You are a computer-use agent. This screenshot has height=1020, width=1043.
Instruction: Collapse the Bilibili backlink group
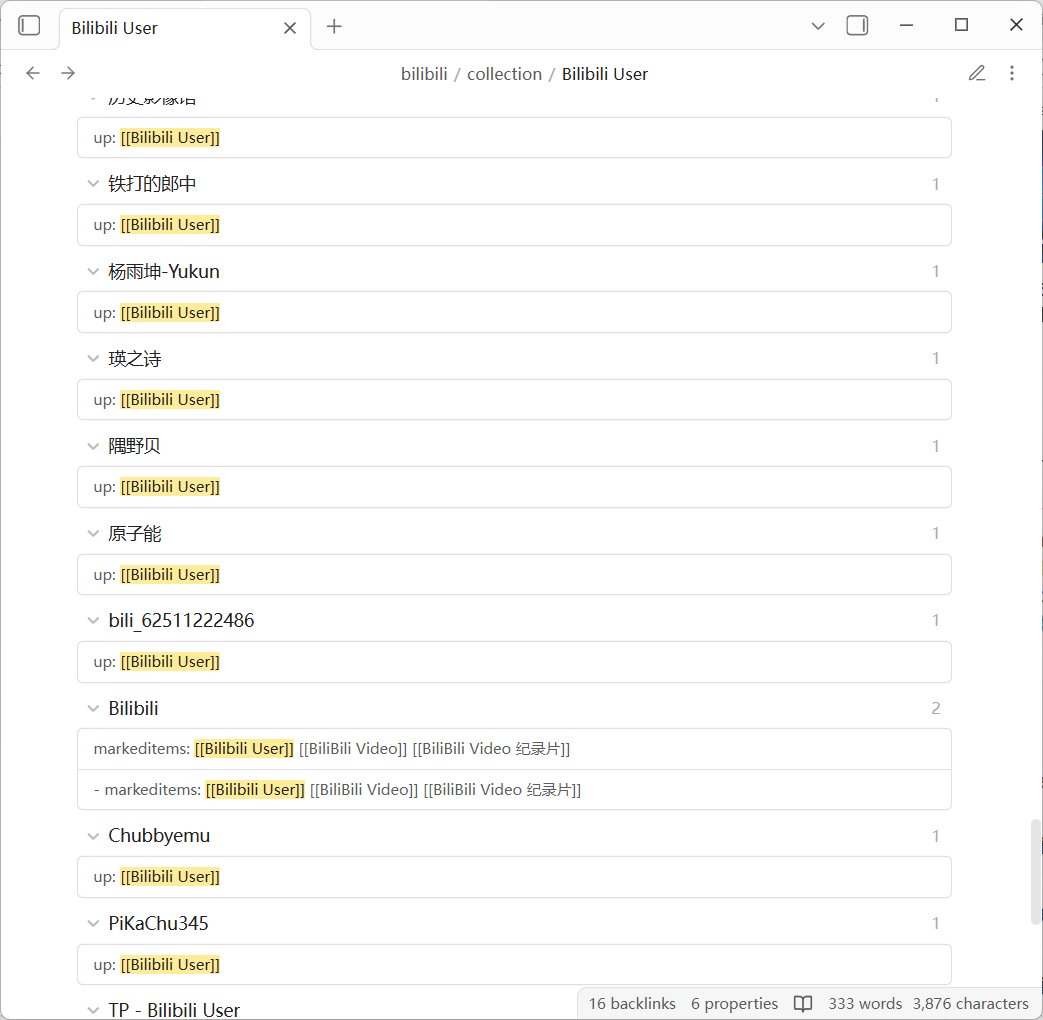[93, 708]
